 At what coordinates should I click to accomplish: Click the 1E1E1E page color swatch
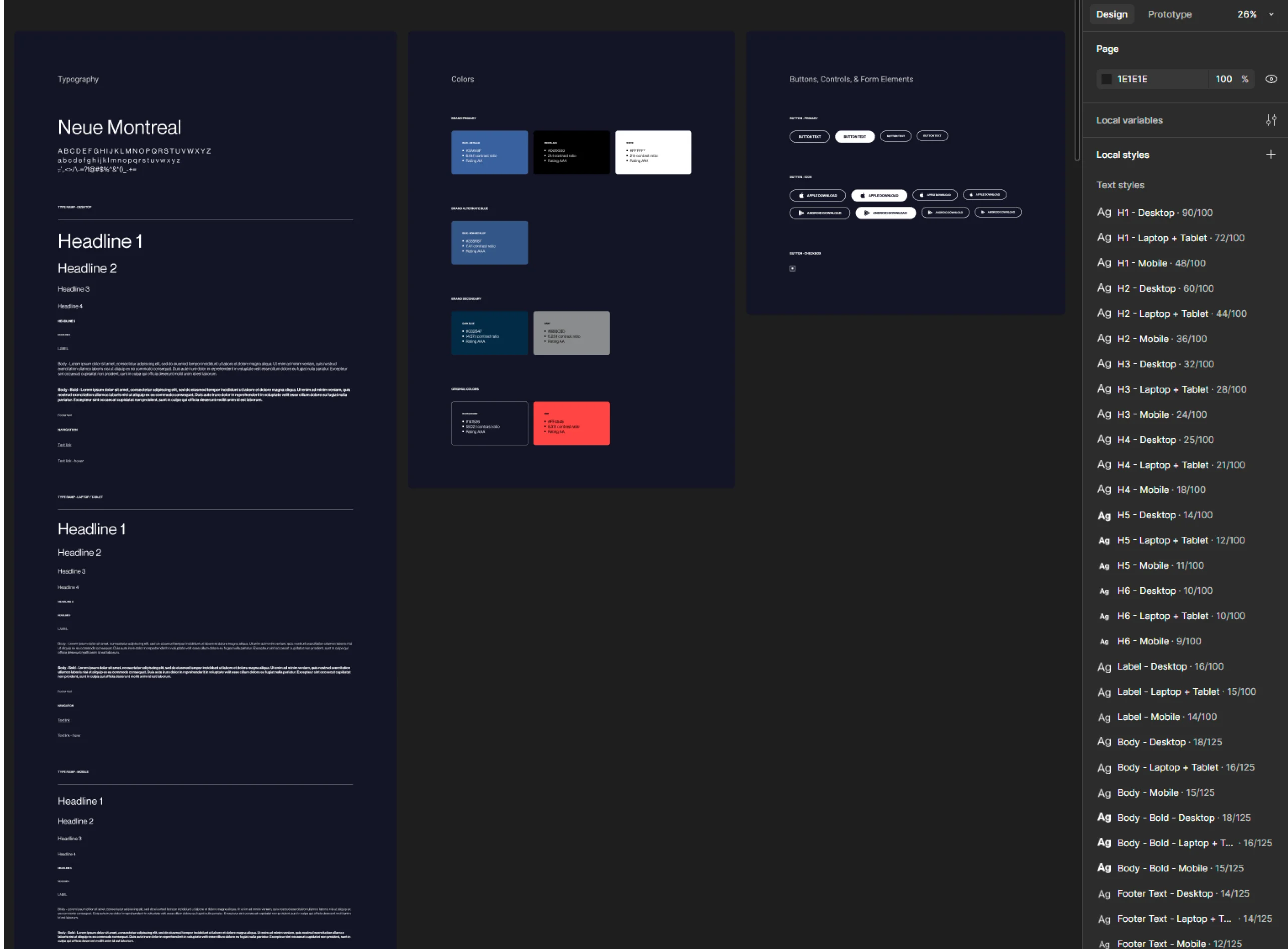1106,79
